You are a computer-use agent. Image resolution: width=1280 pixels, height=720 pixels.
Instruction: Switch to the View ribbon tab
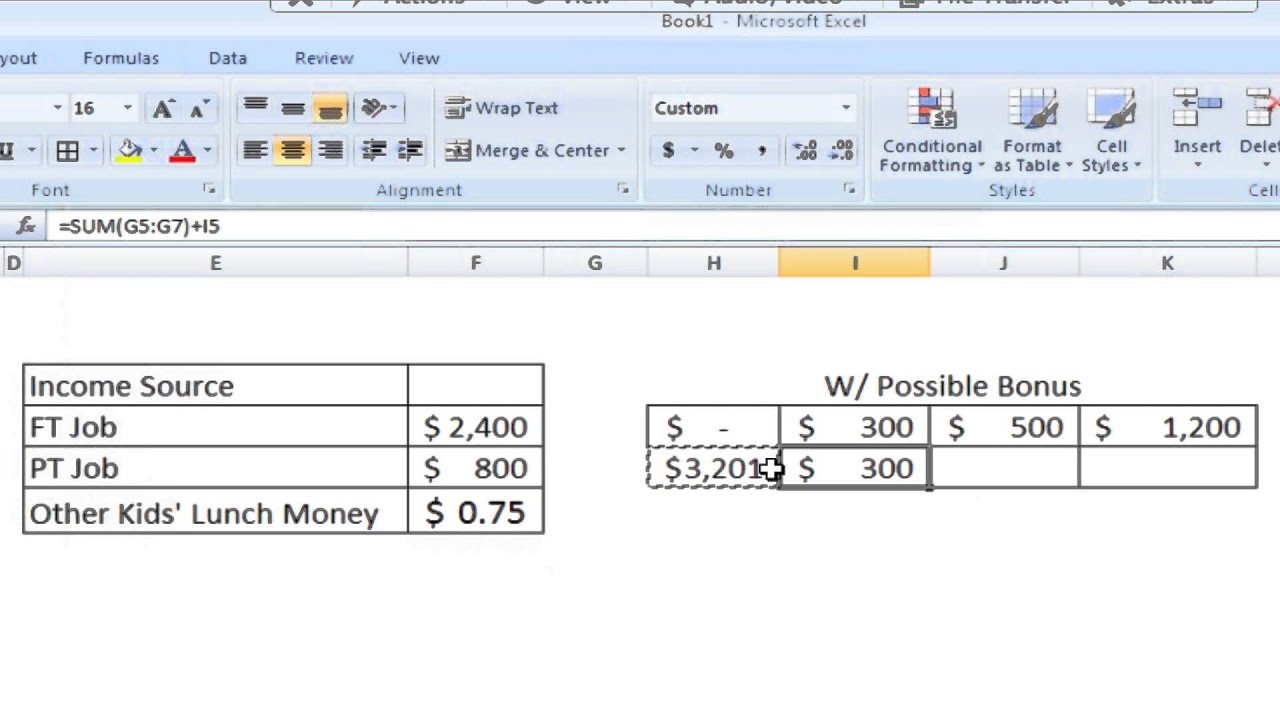point(419,58)
